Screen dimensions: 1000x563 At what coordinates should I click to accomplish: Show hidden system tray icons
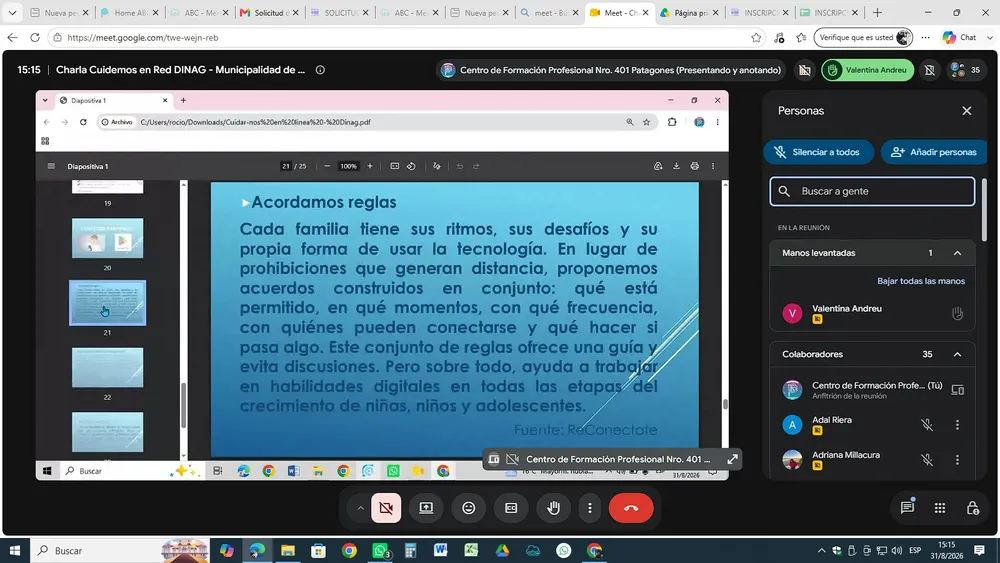tap(821, 550)
